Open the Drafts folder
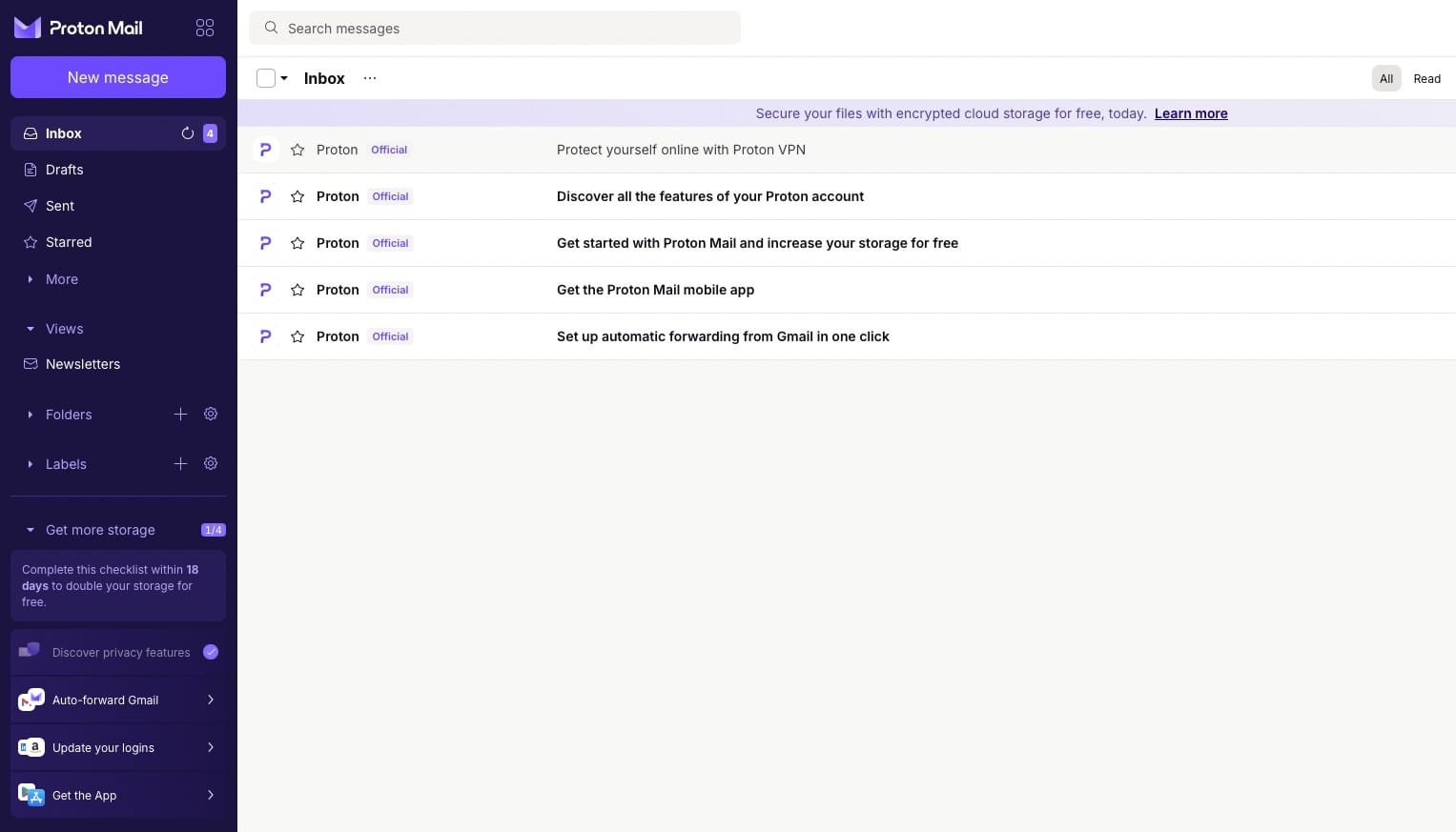This screenshot has width=1456, height=832. pos(64,170)
